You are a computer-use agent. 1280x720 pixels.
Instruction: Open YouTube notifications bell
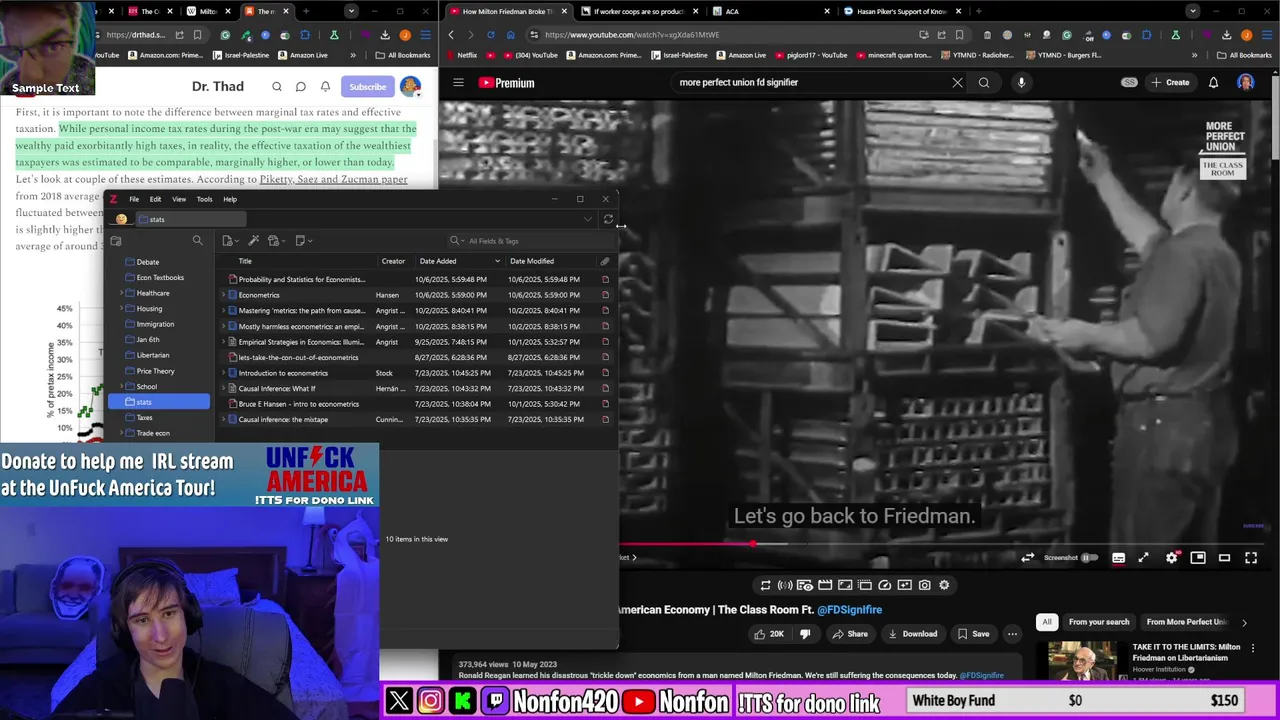[1213, 83]
